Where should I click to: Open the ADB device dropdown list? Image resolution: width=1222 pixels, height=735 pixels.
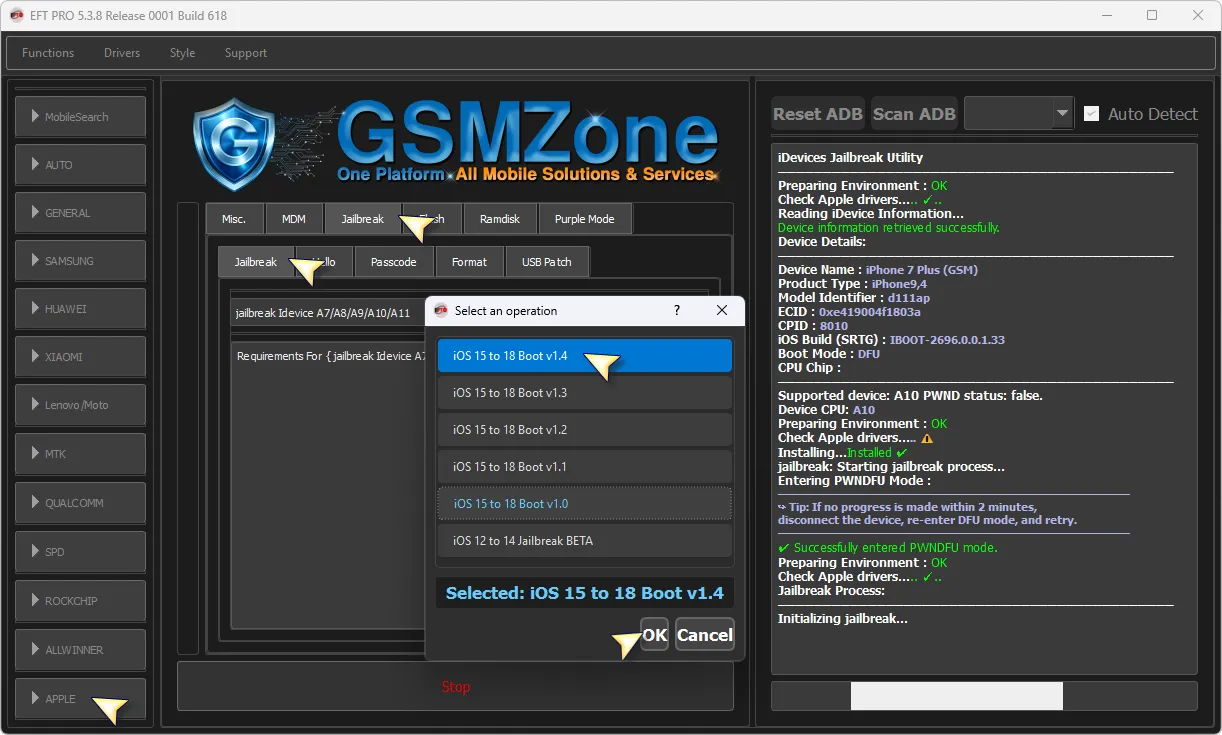1062,114
